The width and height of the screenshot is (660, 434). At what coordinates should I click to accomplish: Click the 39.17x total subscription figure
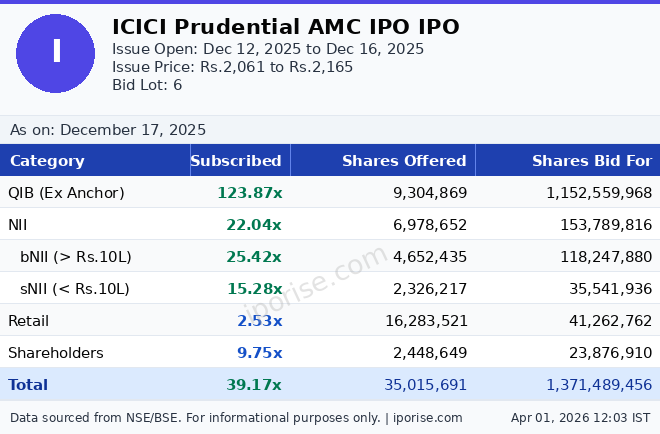coord(254,385)
